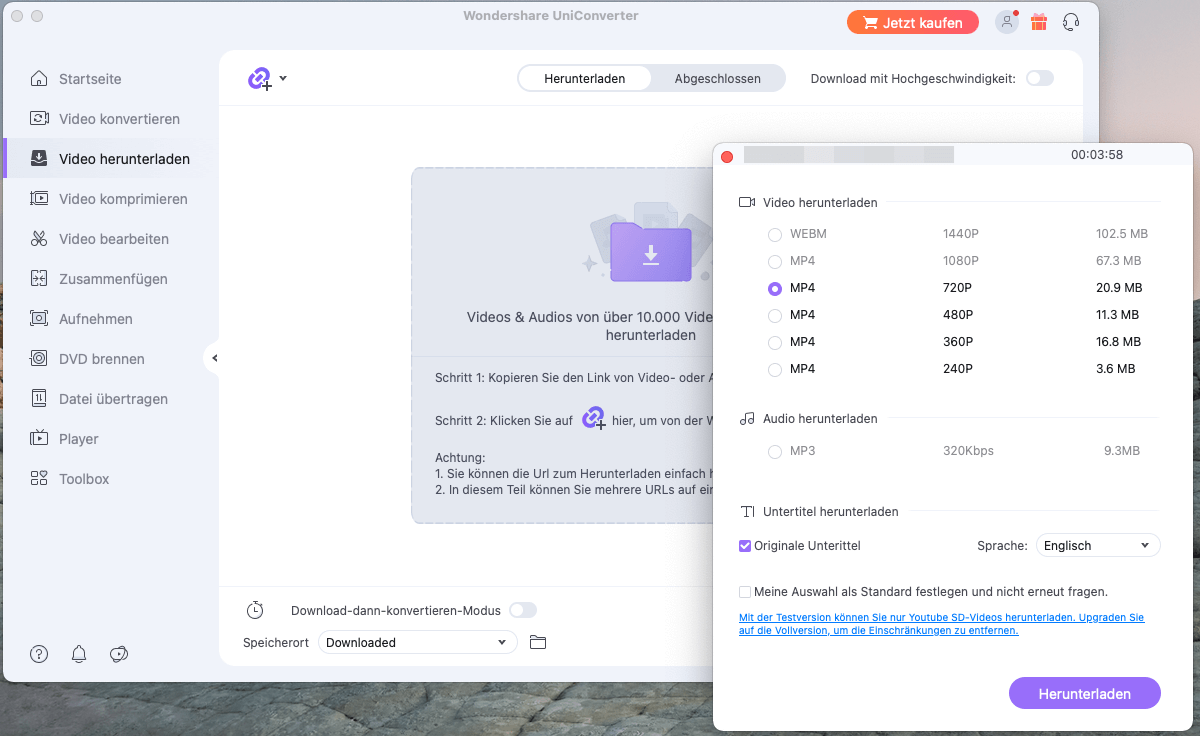Viewport: 1200px width, 736px height.
Task: Click the Jetzt kaufen button
Action: tap(913, 22)
